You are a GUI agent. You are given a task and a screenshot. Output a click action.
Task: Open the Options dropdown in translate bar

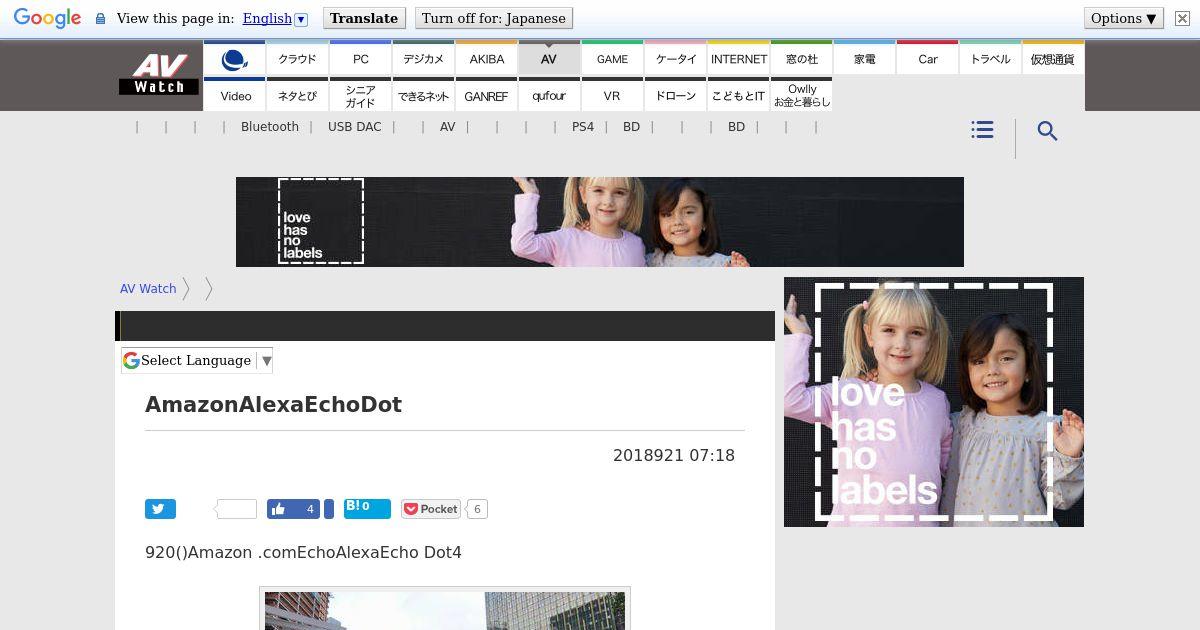click(x=1123, y=18)
